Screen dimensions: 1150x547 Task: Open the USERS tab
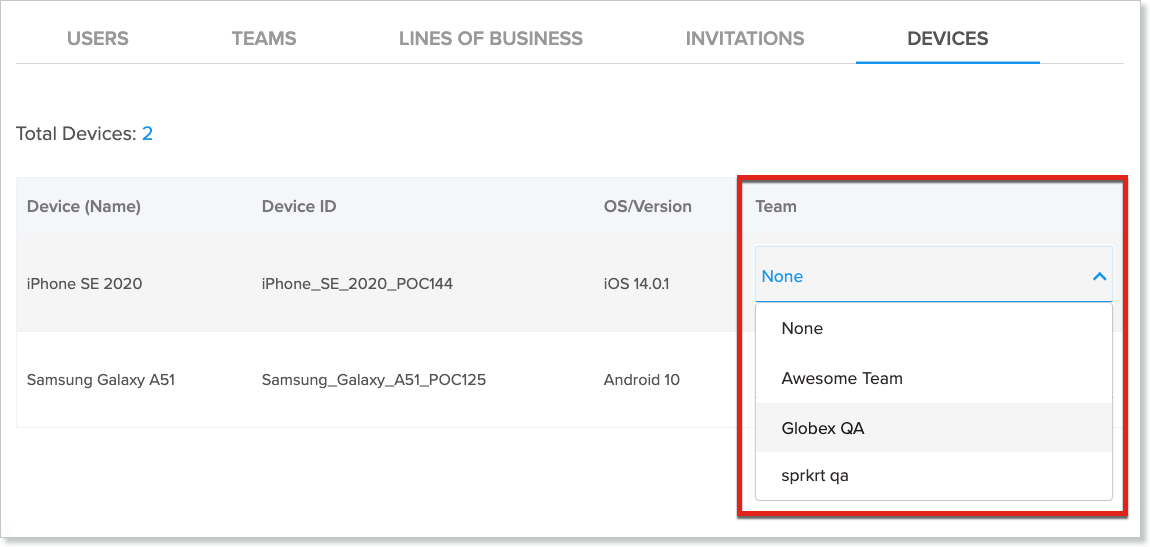coord(97,39)
